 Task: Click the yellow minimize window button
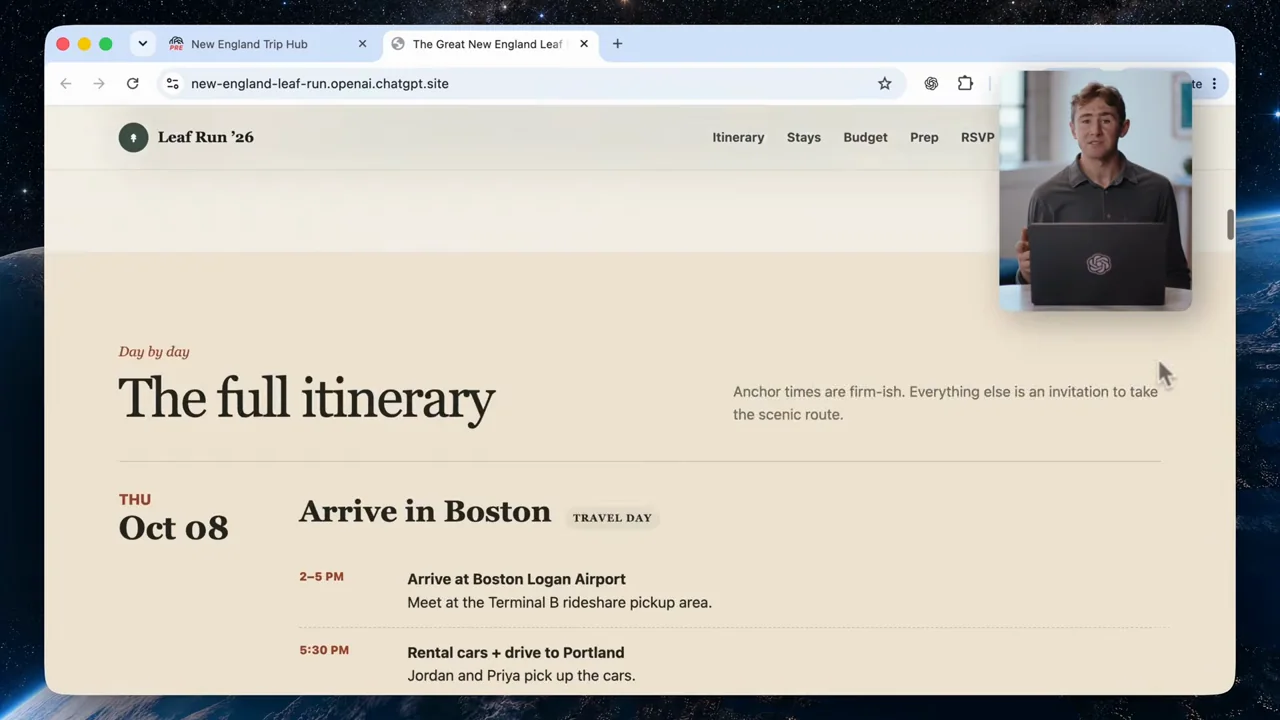[x=84, y=44]
